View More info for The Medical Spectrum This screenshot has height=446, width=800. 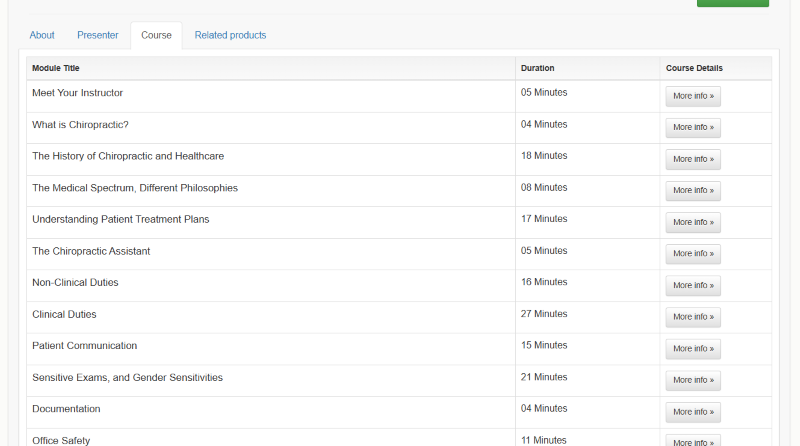click(x=693, y=191)
